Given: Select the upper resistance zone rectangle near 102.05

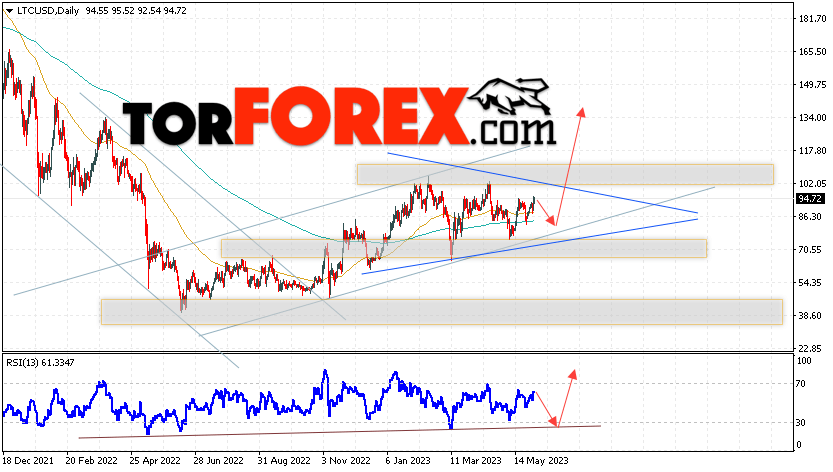Looking at the screenshot, I should tap(565, 174).
